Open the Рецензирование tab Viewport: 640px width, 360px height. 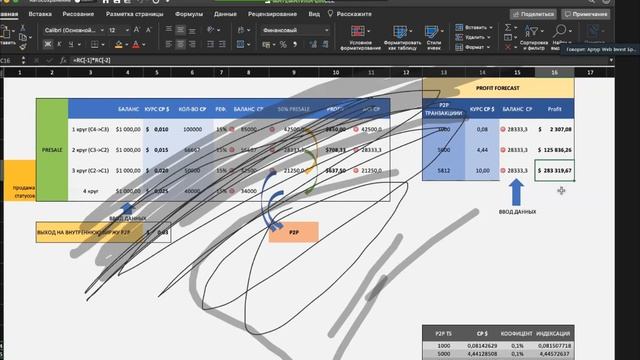point(272,14)
